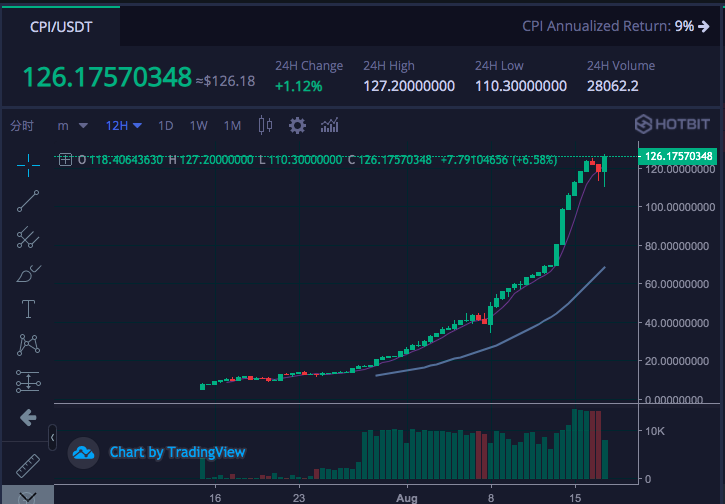The height and width of the screenshot is (504, 725).
Task: Switch to the 1M timeframe
Action: pyautogui.click(x=233, y=126)
